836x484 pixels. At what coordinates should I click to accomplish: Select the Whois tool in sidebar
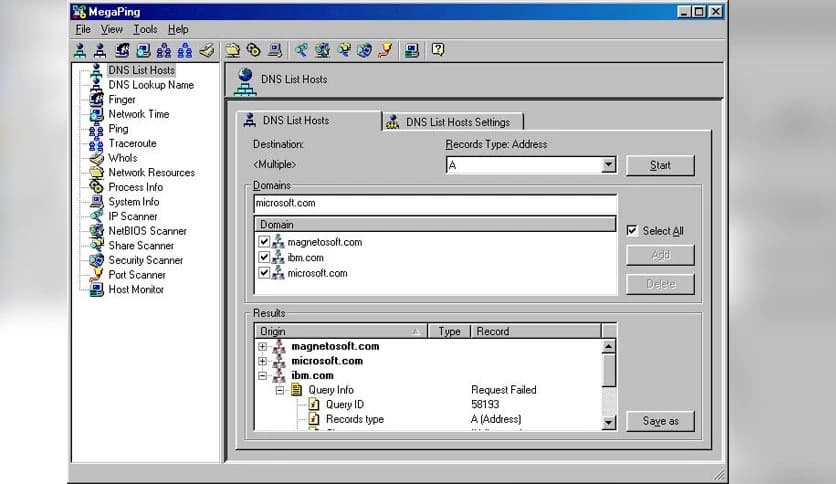(x=122, y=158)
